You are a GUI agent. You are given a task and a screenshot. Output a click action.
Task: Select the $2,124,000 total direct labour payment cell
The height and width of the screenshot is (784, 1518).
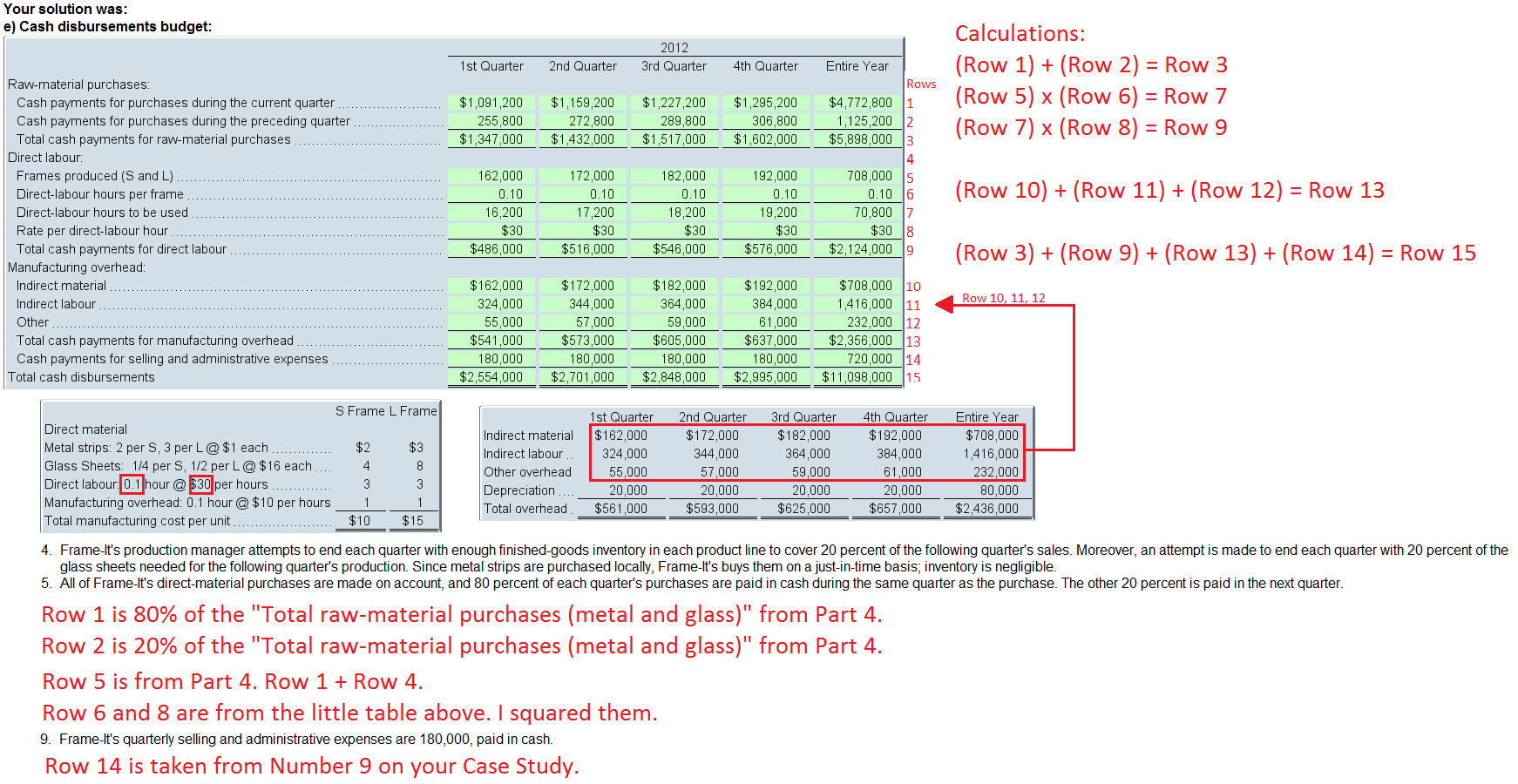click(859, 249)
